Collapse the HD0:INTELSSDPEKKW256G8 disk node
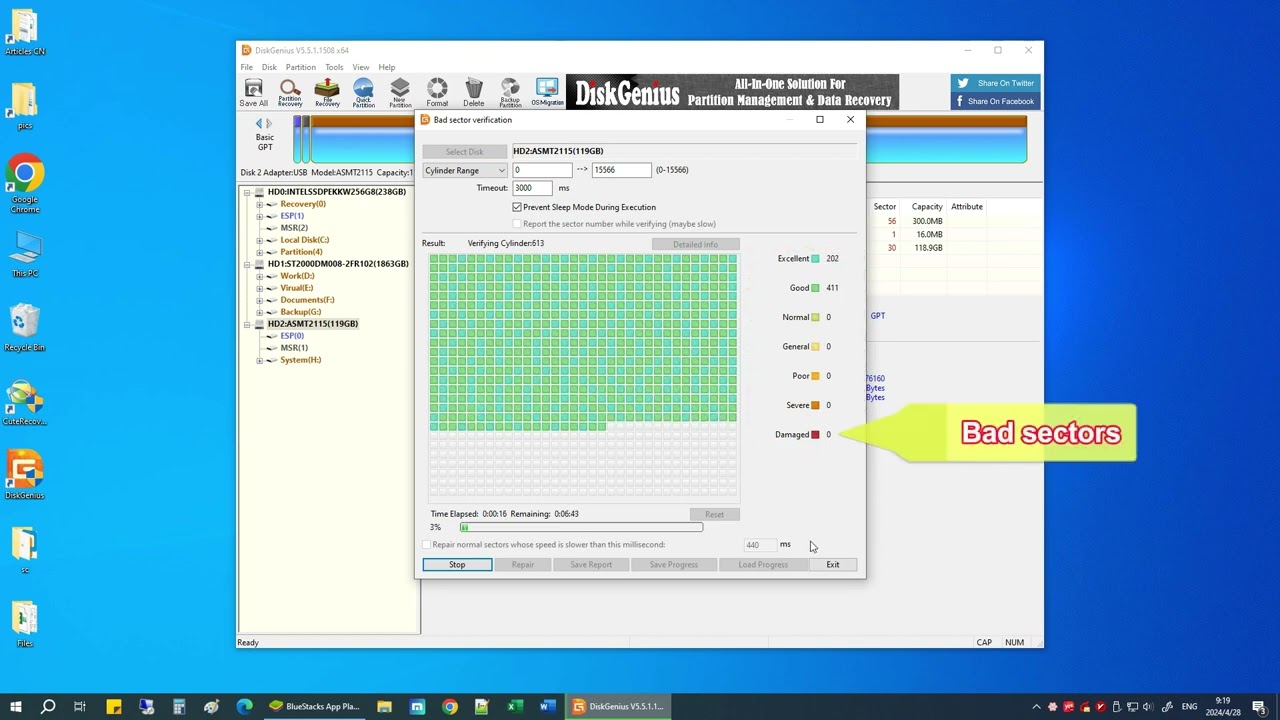The image size is (1280, 720). coord(247,192)
